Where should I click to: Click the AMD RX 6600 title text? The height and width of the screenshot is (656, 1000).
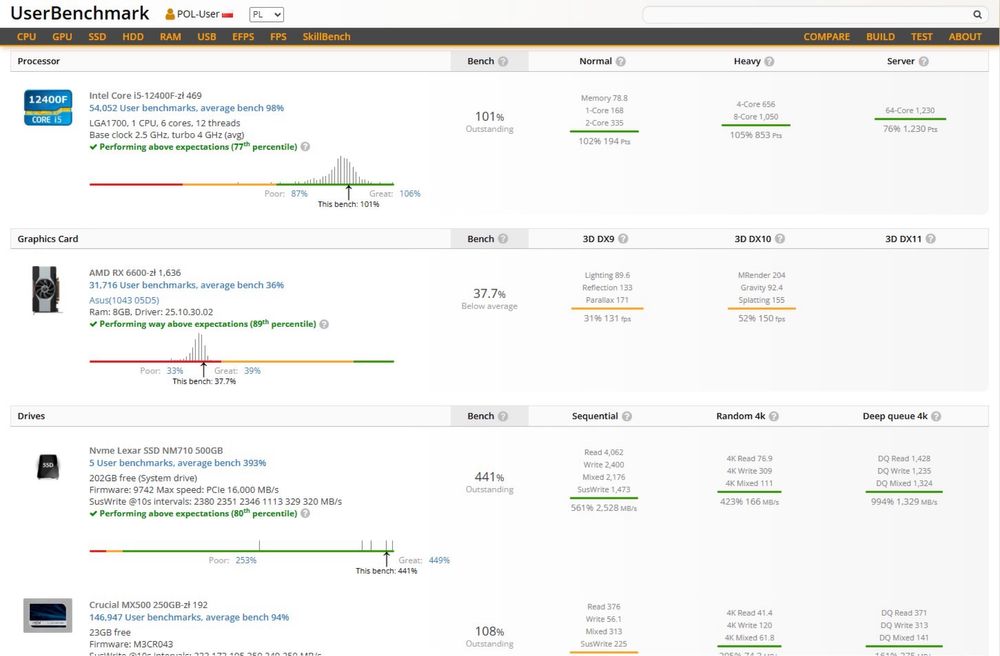point(135,272)
